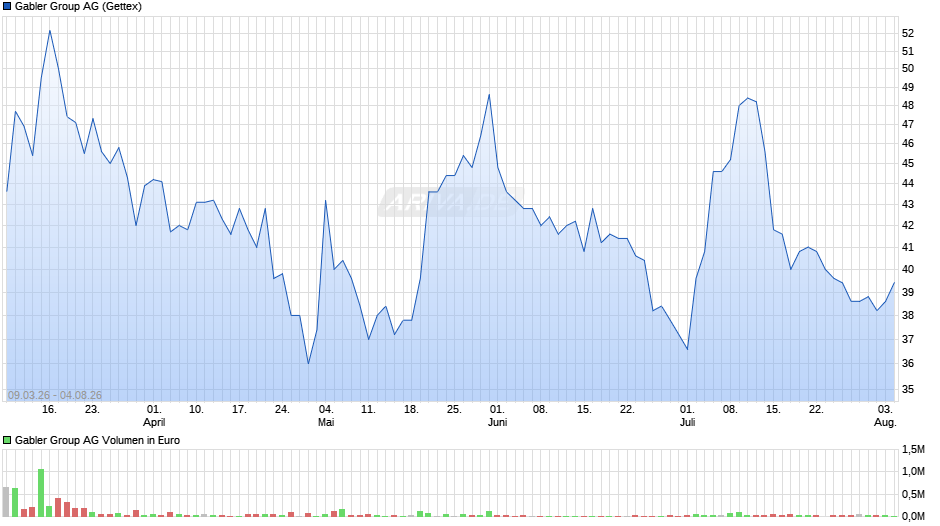The width and height of the screenshot is (940, 526).
Task: Click the chart title 'Gabler Group AG (Gettex)'
Action: tap(79, 7)
